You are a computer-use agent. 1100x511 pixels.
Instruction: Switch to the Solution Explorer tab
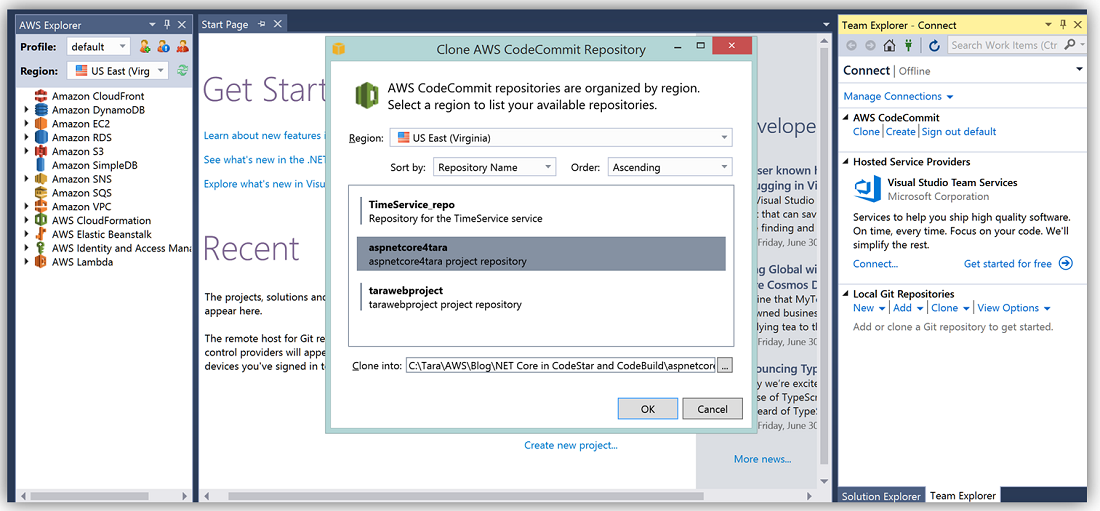[x=880, y=496]
